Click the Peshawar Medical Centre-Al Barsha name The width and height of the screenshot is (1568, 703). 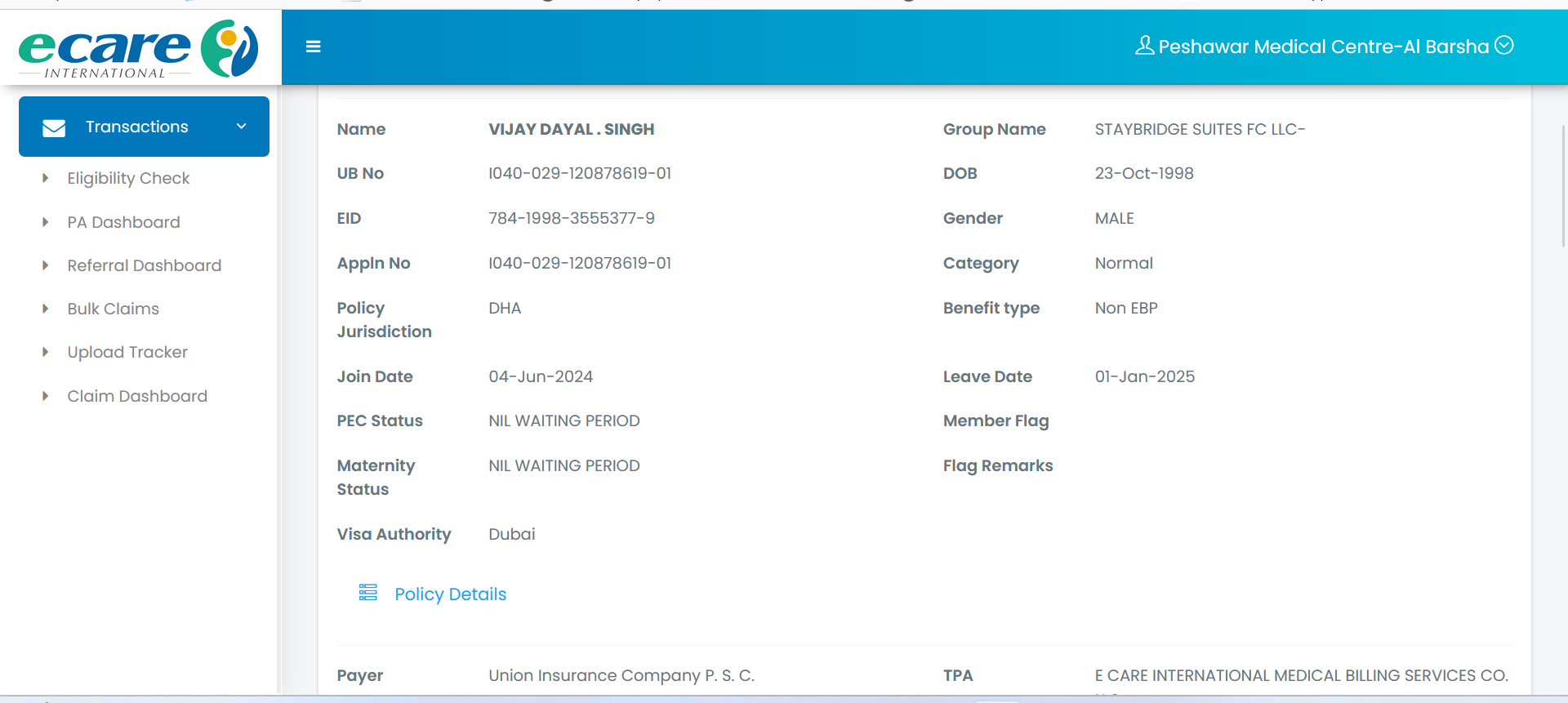tap(1323, 47)
